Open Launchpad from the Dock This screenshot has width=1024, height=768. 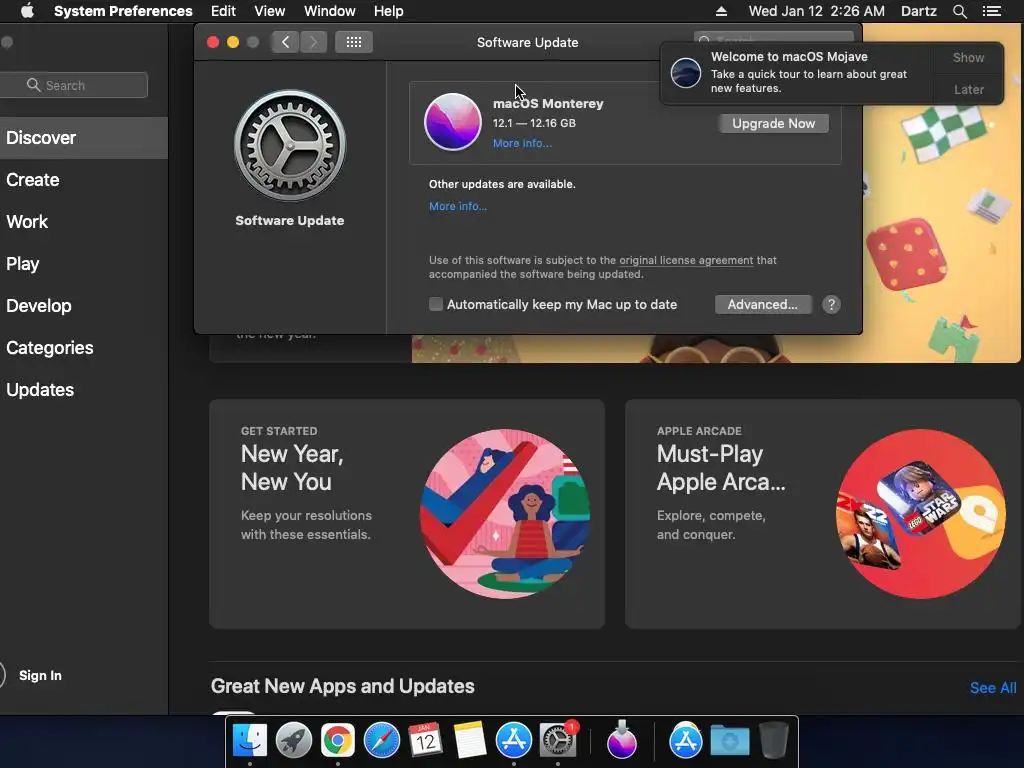click(293, 741)
